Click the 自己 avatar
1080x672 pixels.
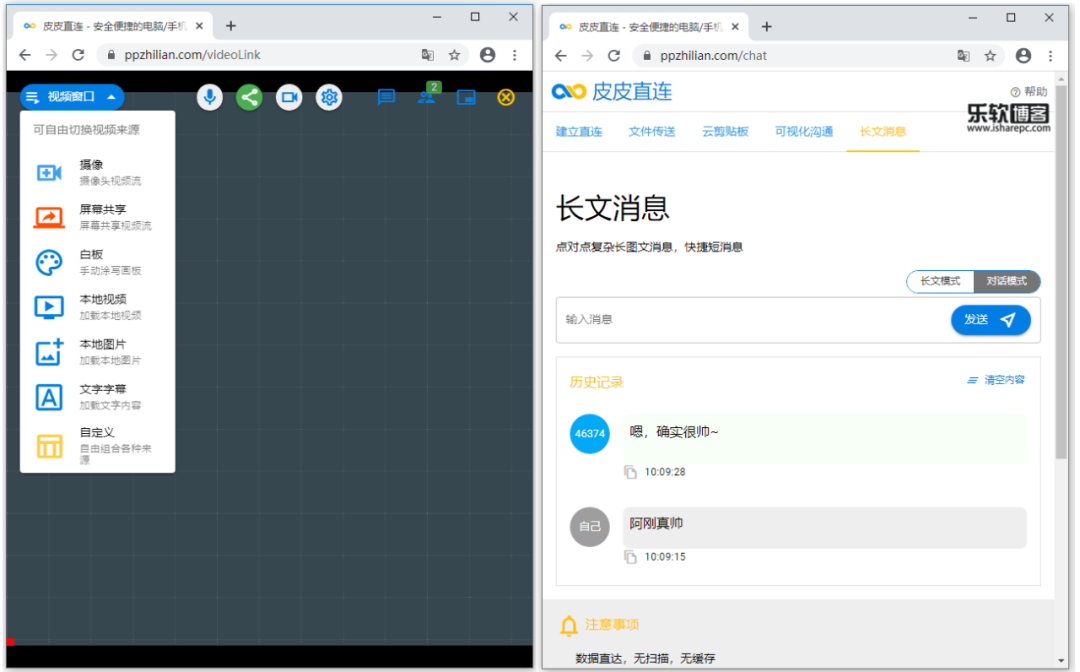[x=590, y=527]
